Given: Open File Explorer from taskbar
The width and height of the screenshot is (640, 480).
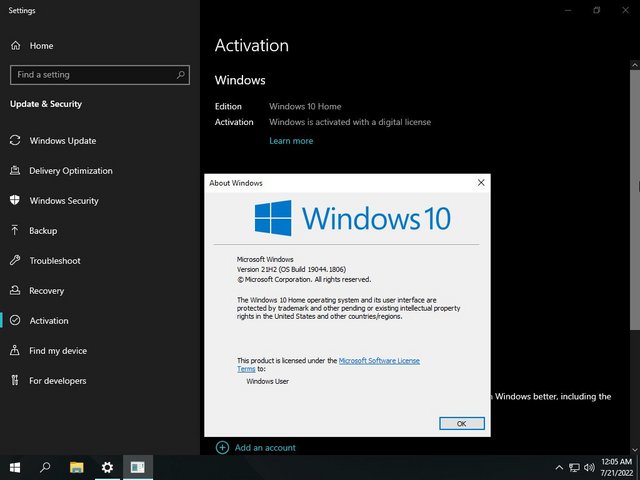Looking at the screenshot, I should point(76,467).
